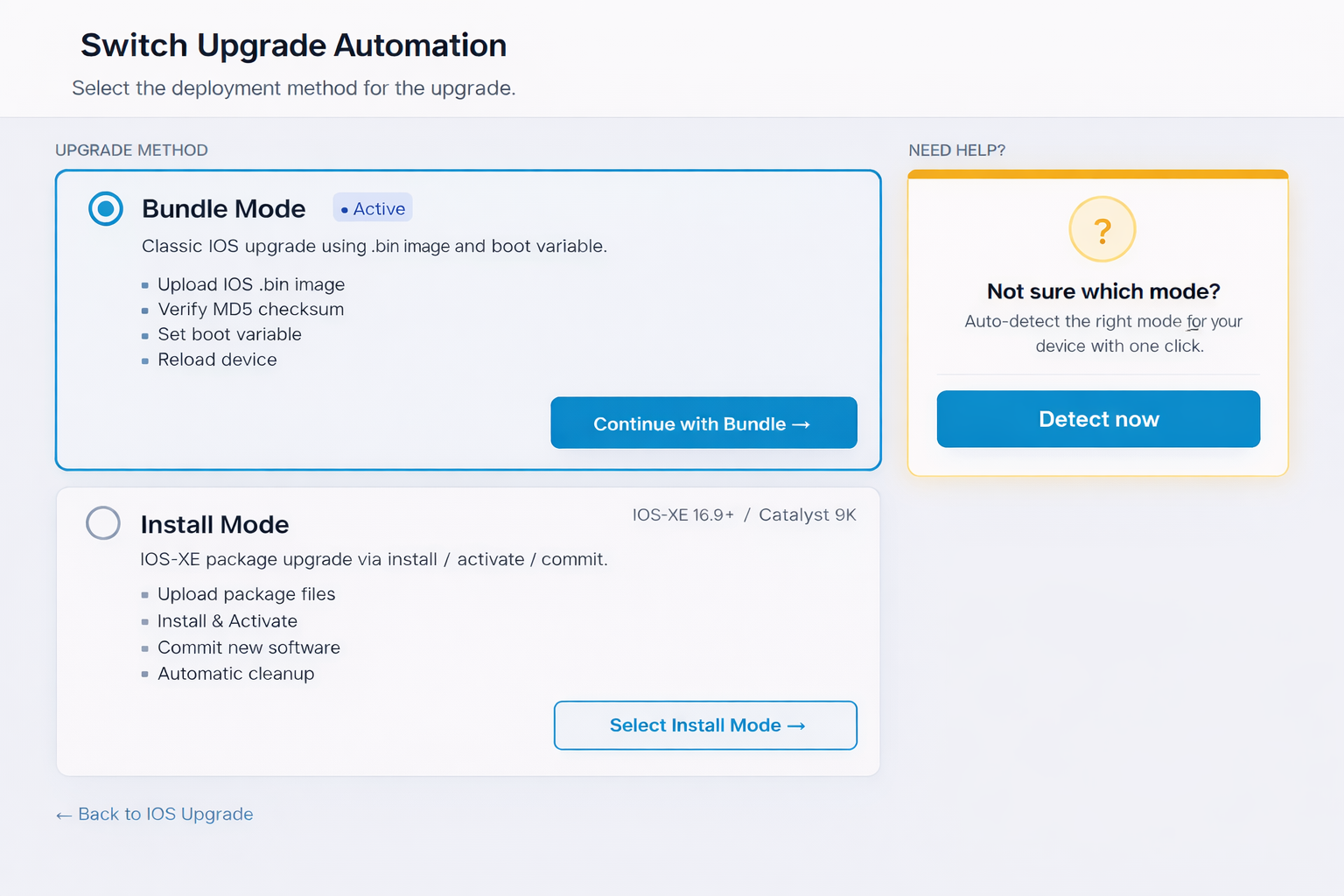This screenshot has width=1344, height=896.
Task: Click the NEED HELP section header
Action: click(956, 150)
